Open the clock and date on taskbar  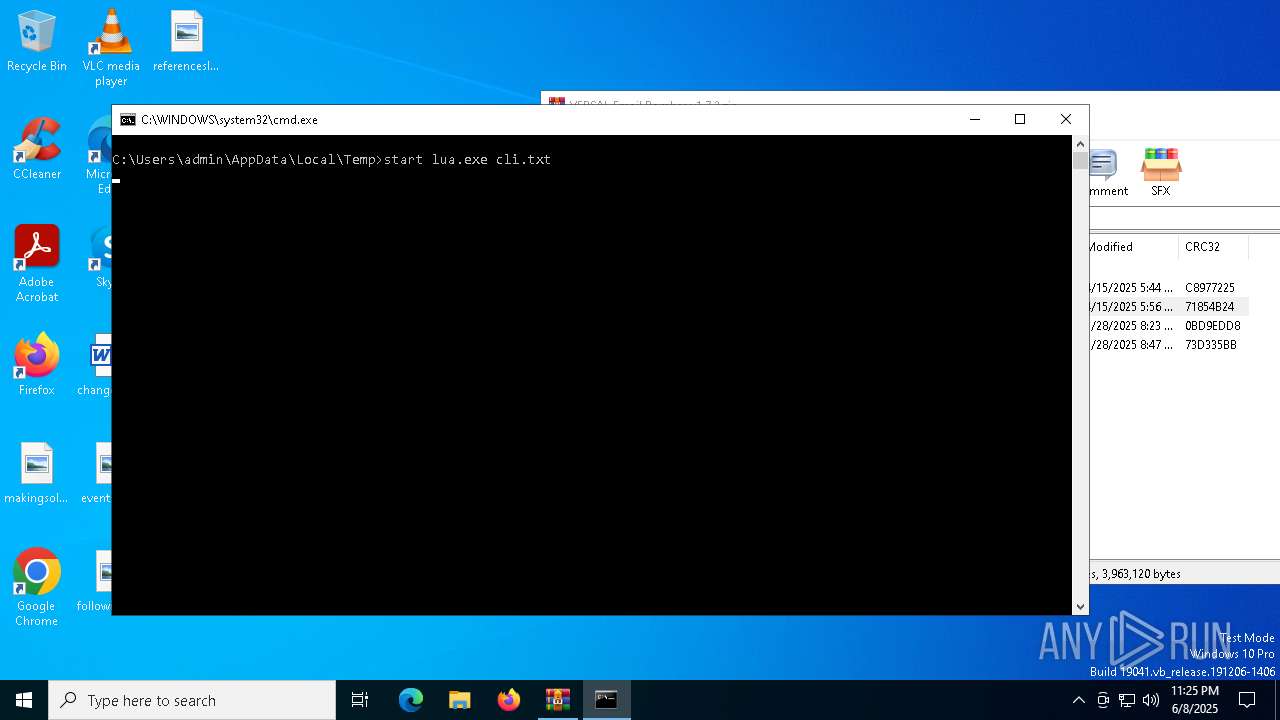click(x=1194, y=700)
